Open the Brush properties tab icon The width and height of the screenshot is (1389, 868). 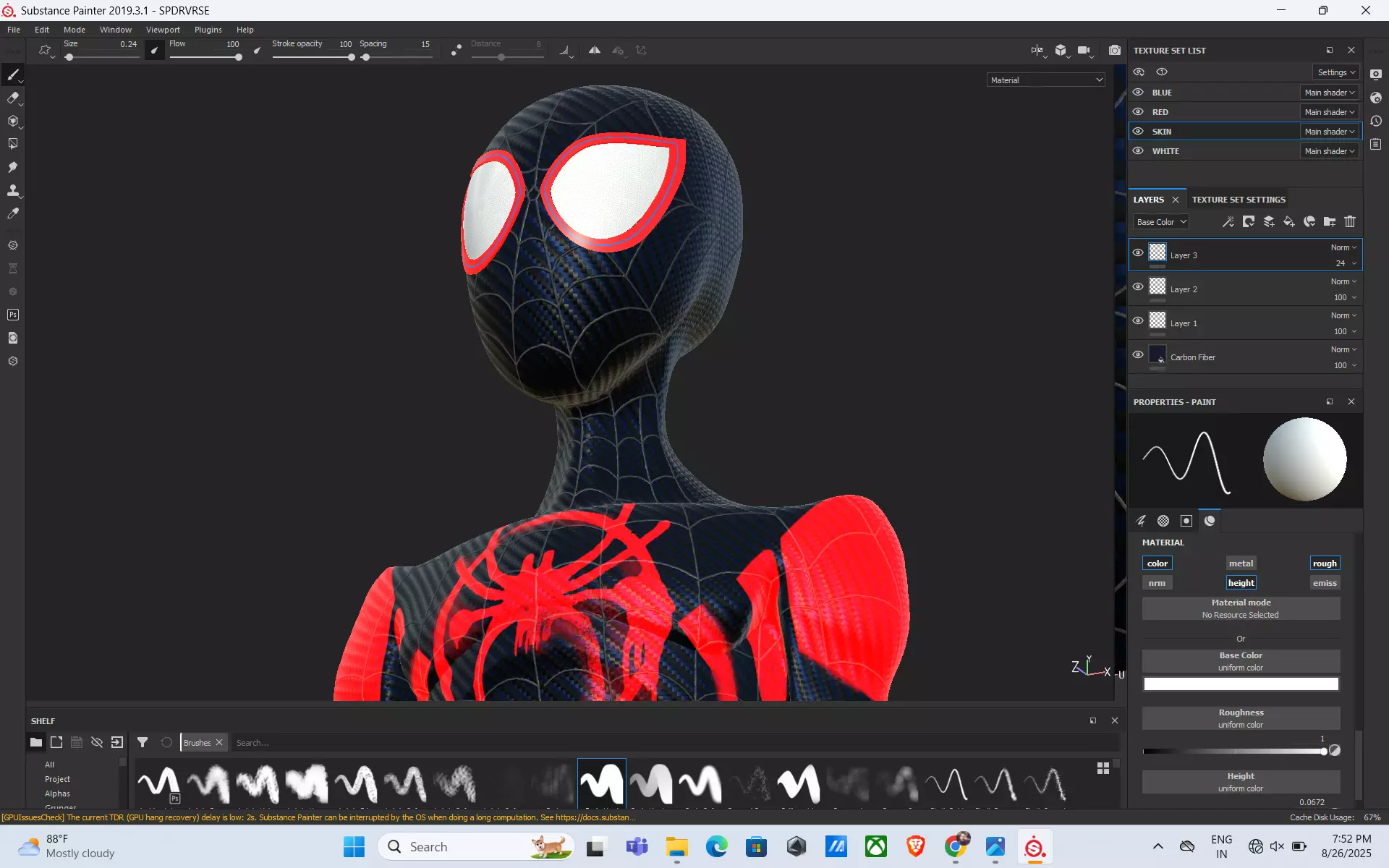click(1141, 521)
